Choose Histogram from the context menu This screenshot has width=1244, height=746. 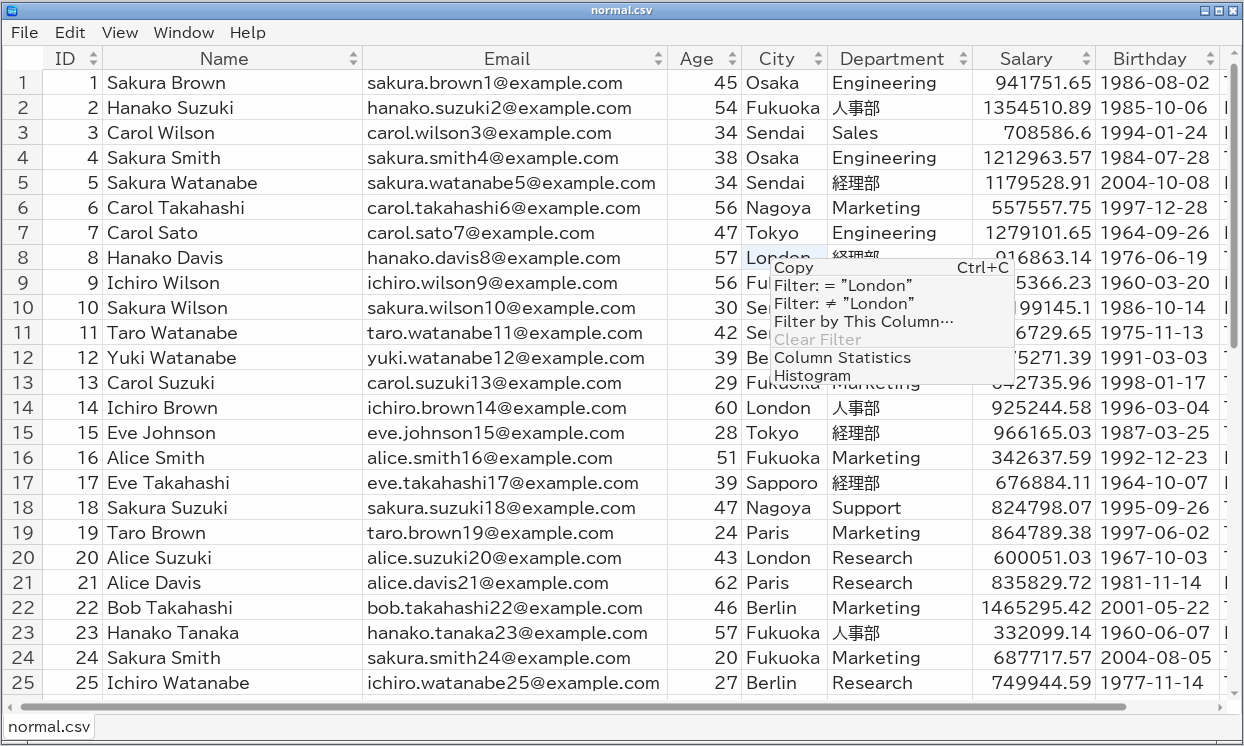point(892,376)
